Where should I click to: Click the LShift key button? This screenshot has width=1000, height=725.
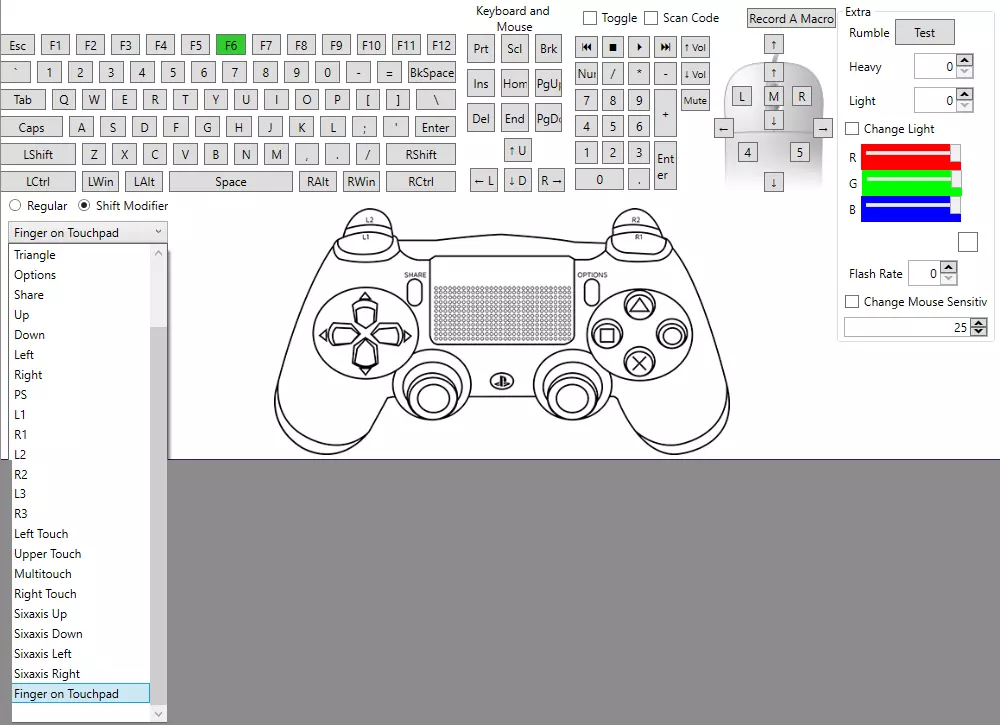pyautogui.click(x=38, y=154)
